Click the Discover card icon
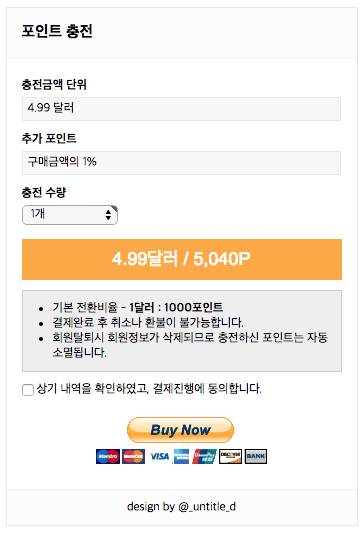The width and height of the screenshot is (364, 533). [x=230, y=456]
